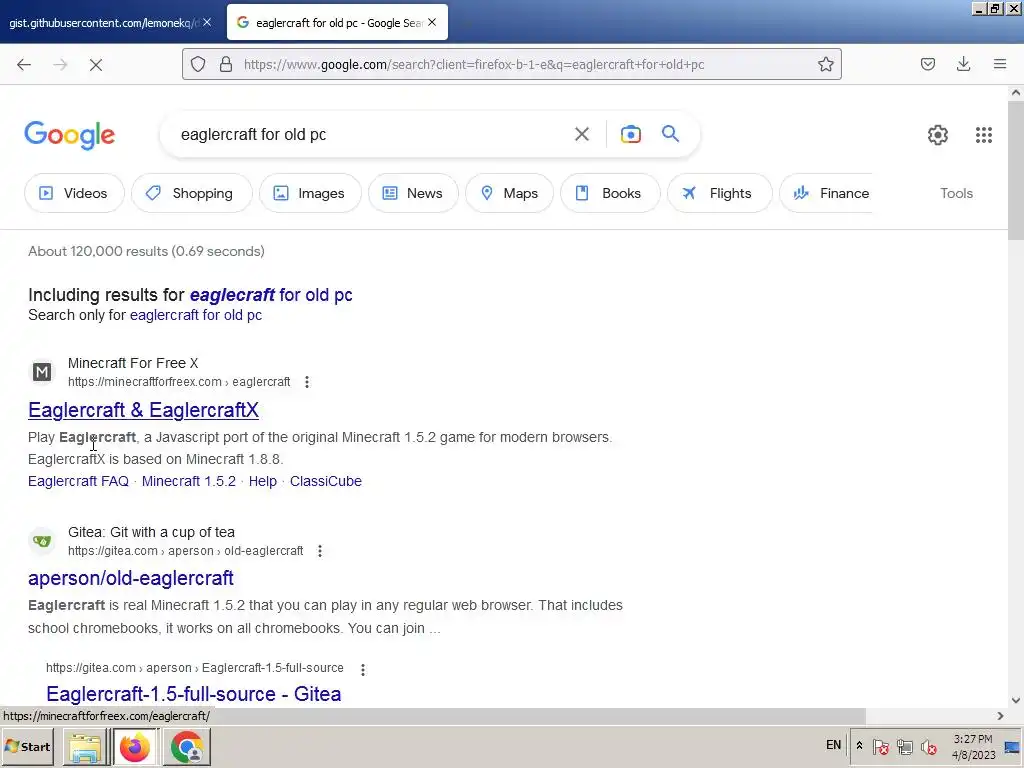
Task: Open the Minecraft 1.5.2 sitelink
Action: [189, 481]
